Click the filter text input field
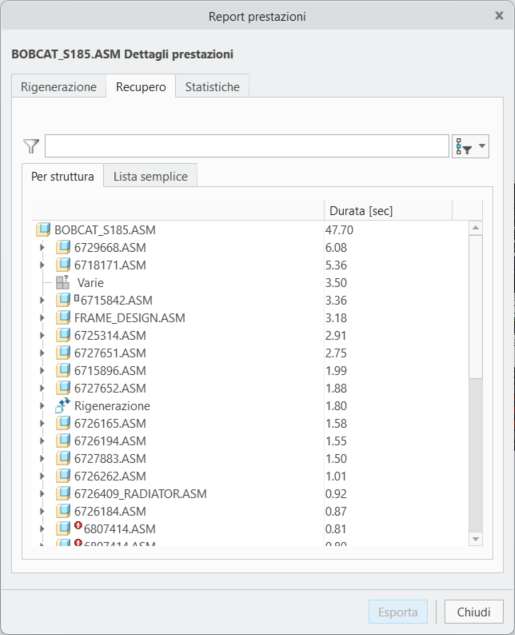Screen dimensions: 515x635 247,146
